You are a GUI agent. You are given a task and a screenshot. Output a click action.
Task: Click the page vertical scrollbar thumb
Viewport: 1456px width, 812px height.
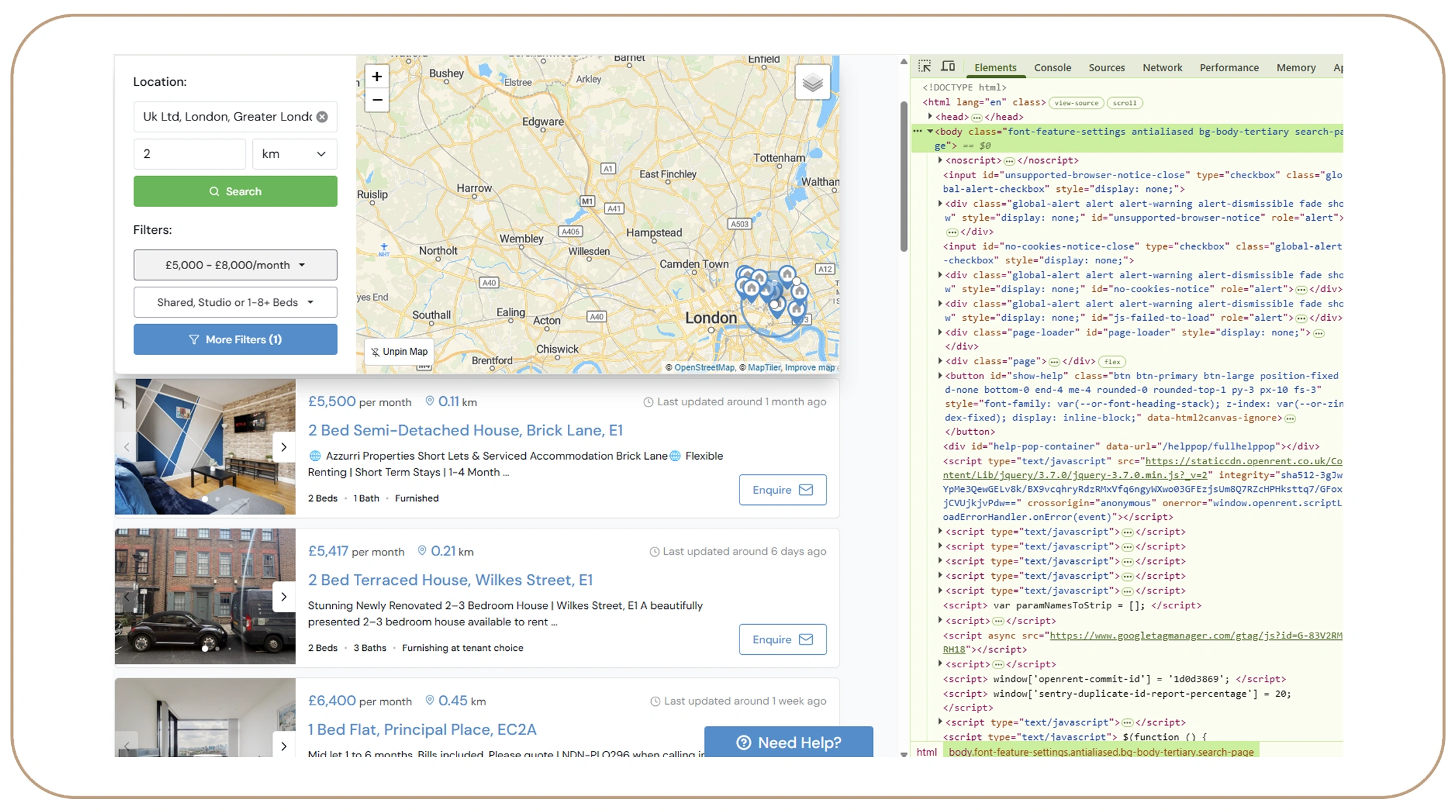click(x=904, y=177)
